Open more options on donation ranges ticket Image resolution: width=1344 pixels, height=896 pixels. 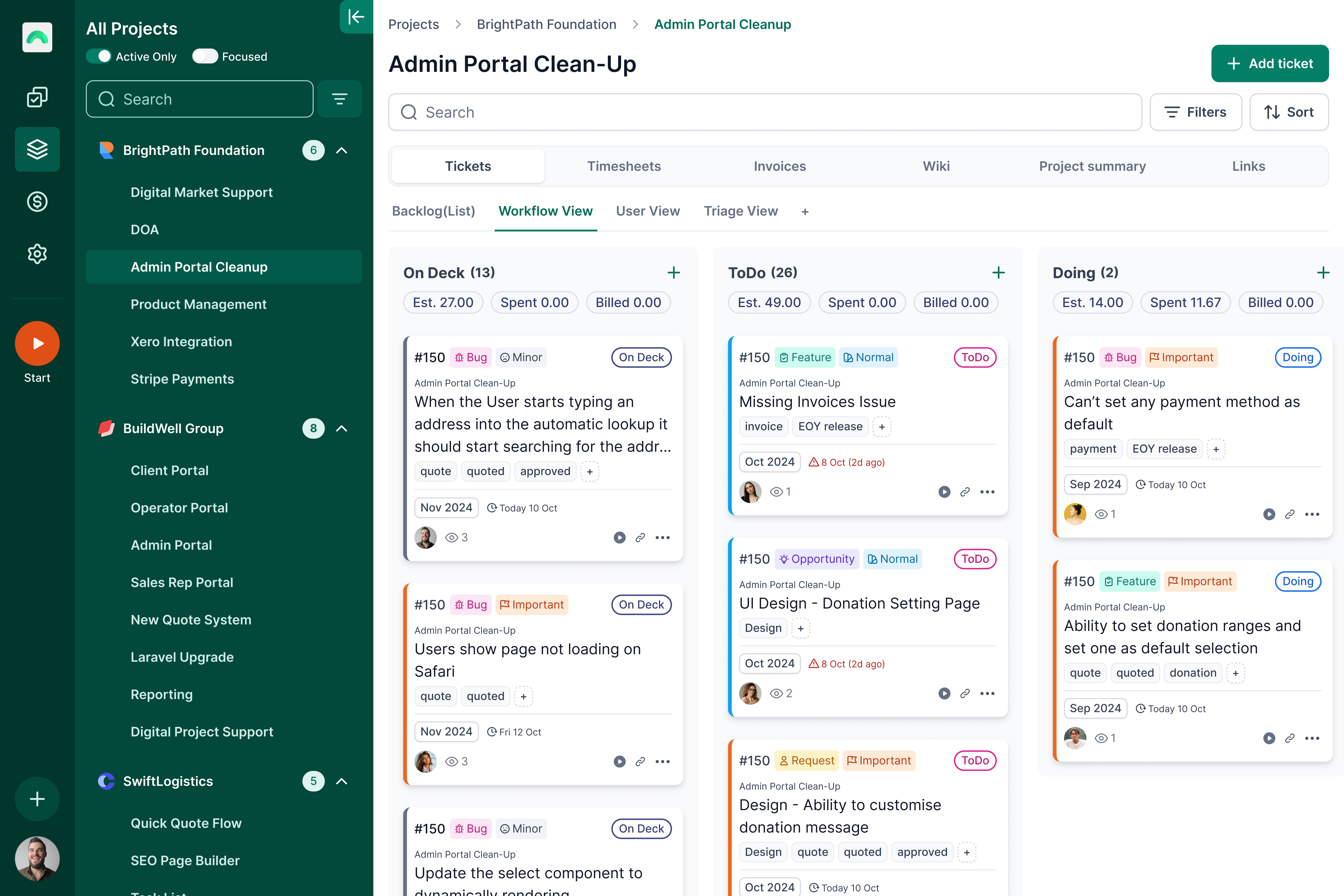click(x=1312, y=738)
